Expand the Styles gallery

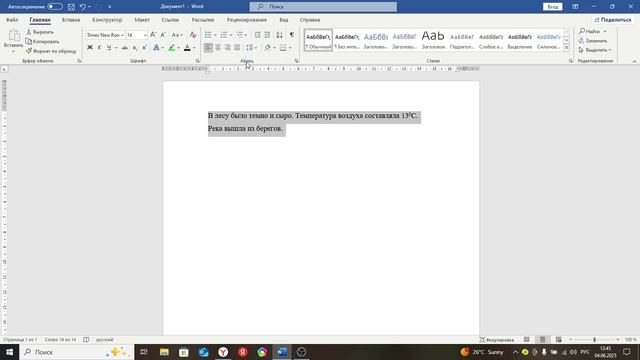point(567,48)
